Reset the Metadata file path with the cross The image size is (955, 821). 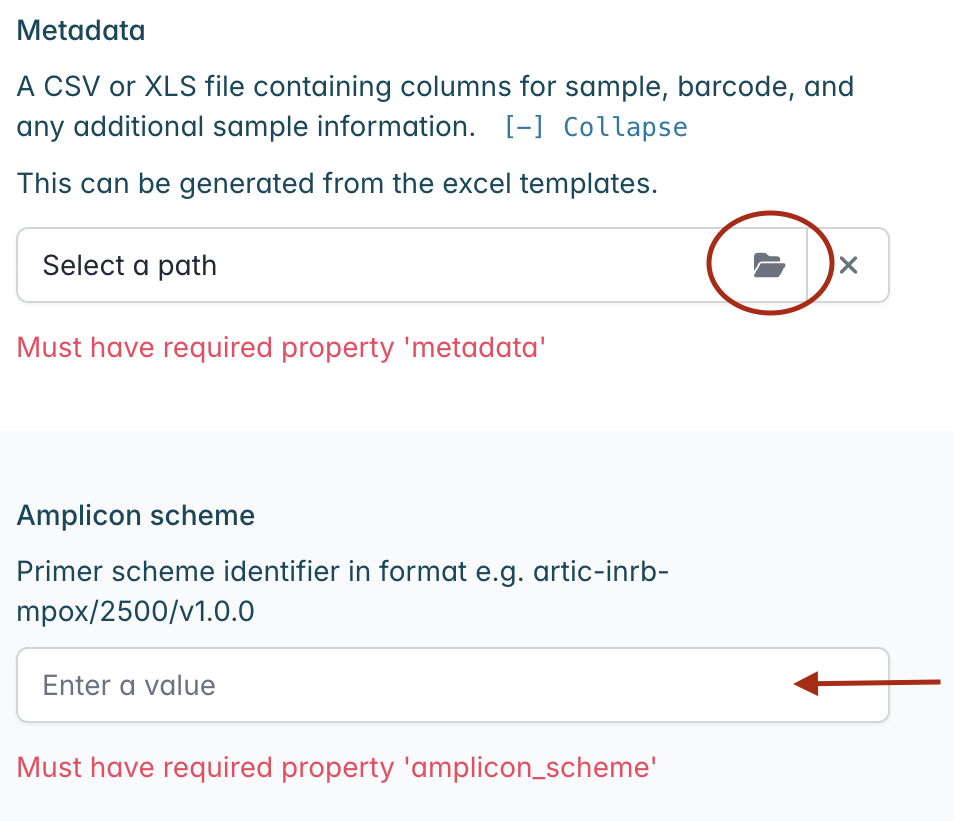tap(848, 265)
